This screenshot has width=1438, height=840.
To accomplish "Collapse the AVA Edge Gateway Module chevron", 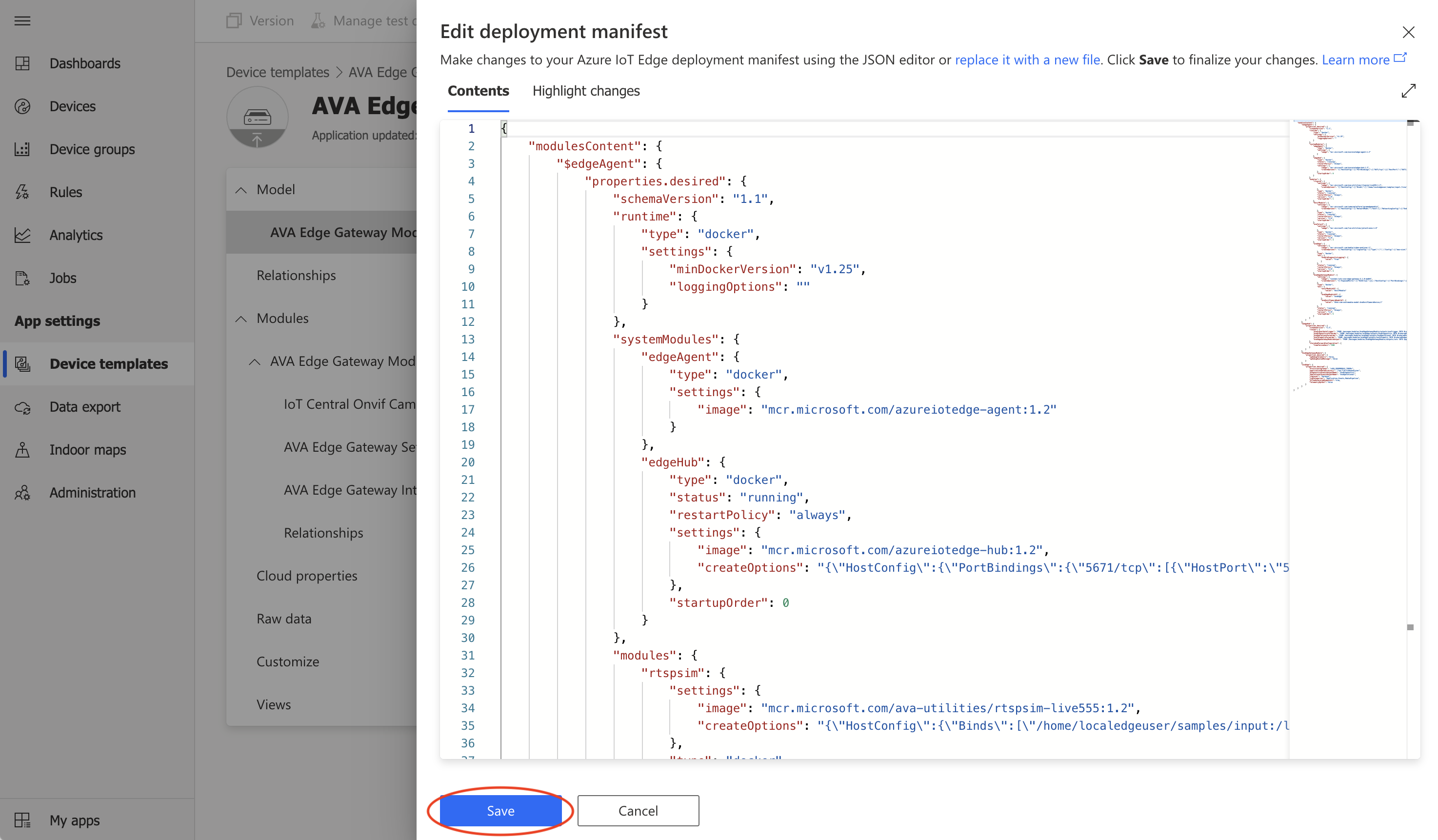I will pyautogui.click(x=255, y=361).
